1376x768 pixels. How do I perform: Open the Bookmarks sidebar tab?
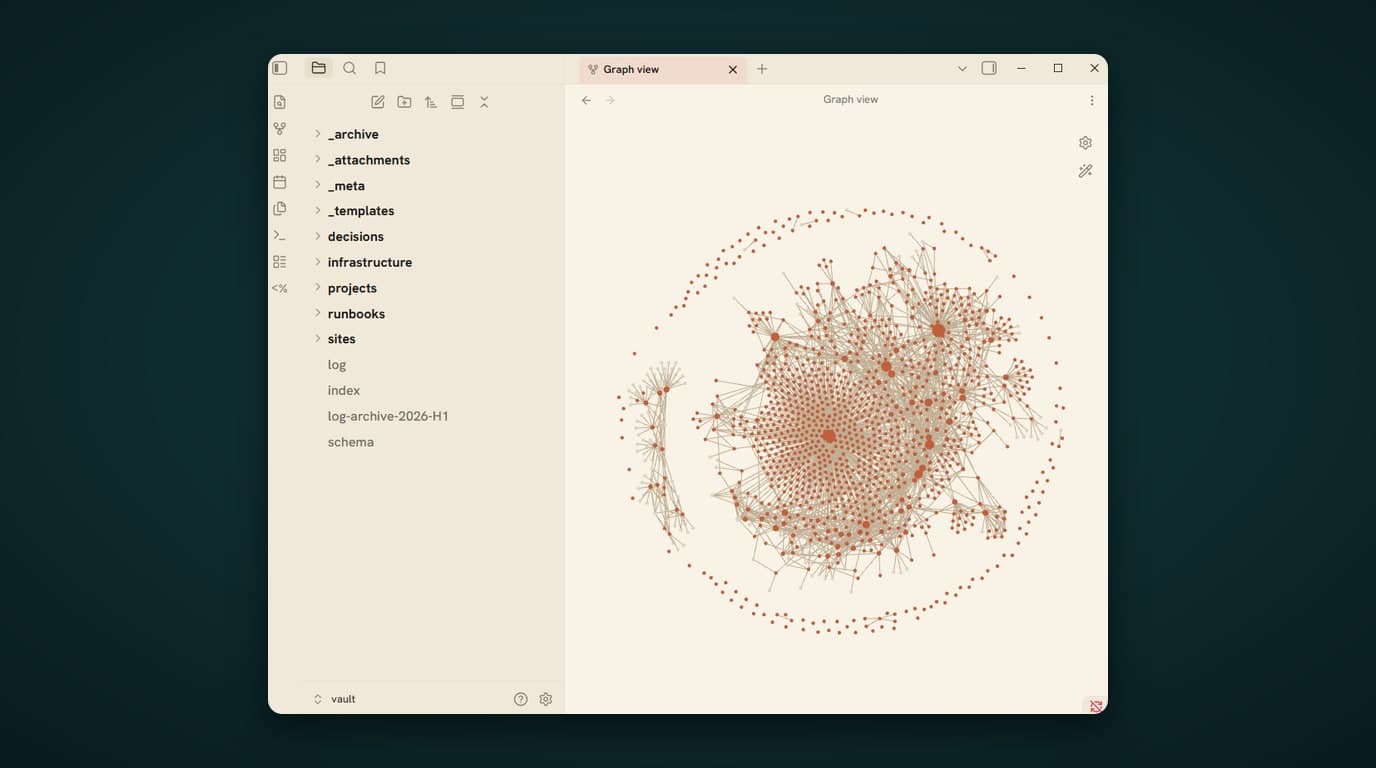380,68
